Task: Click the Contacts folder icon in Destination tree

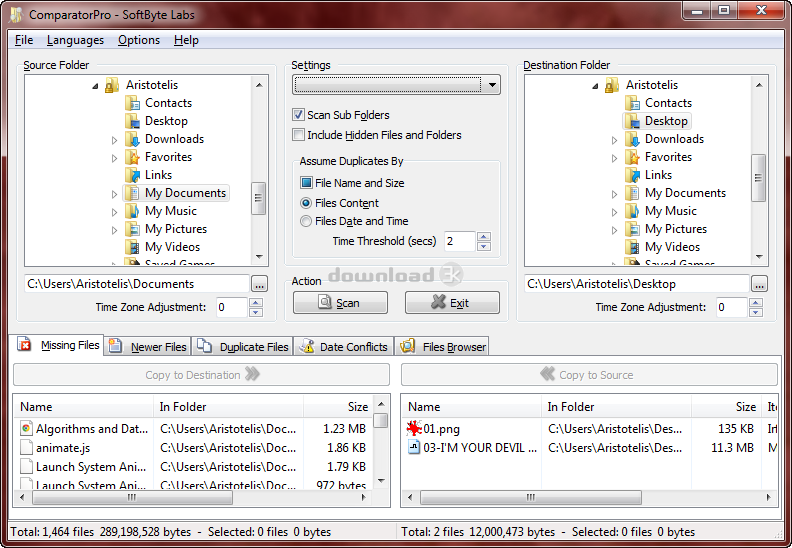Action: [x=632, y=103]
